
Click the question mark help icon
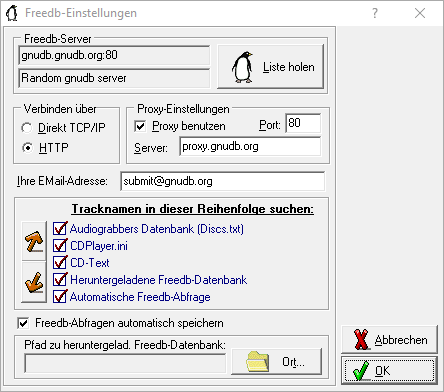(375, 13)
